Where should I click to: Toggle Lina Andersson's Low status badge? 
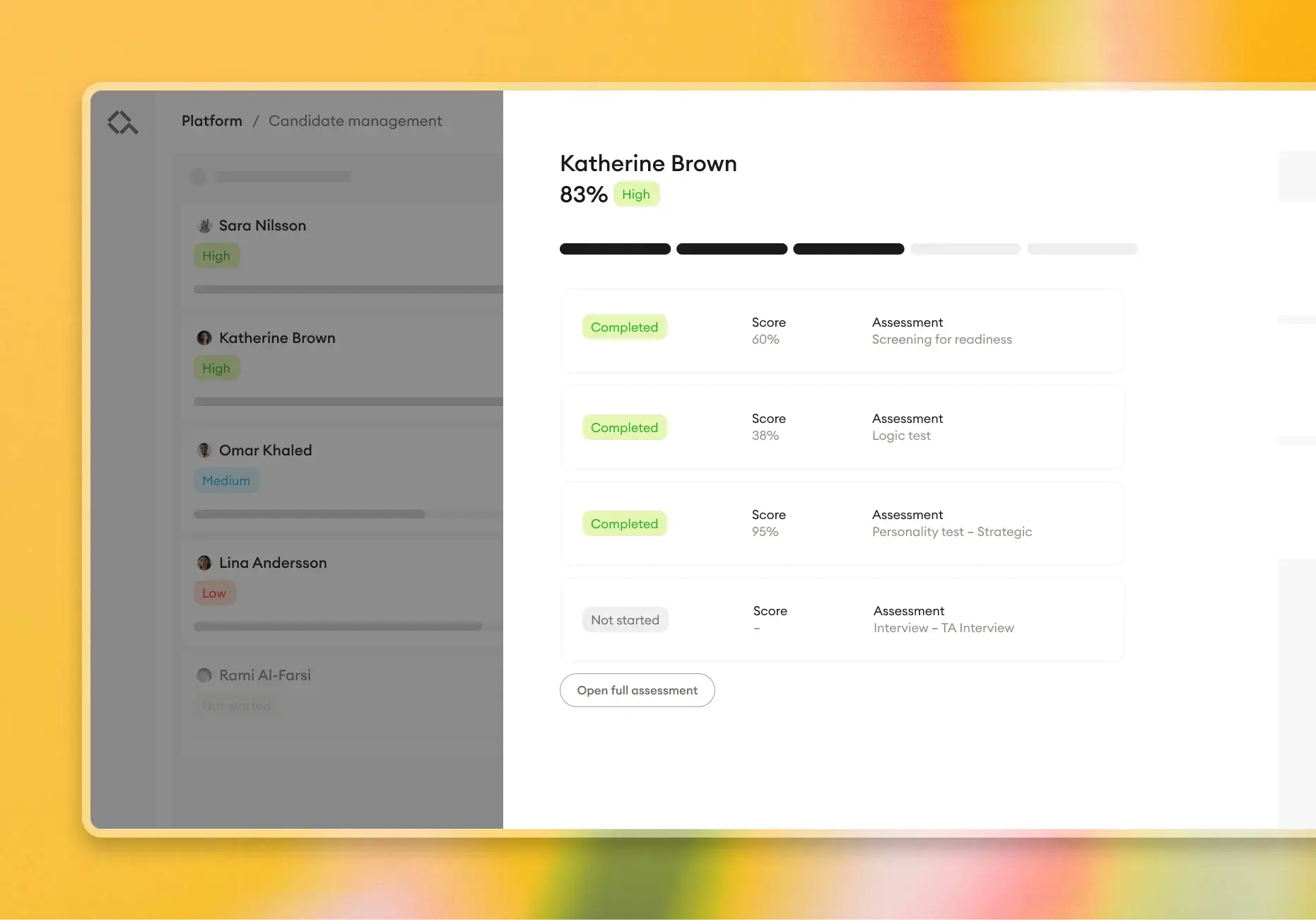(214, 593)
